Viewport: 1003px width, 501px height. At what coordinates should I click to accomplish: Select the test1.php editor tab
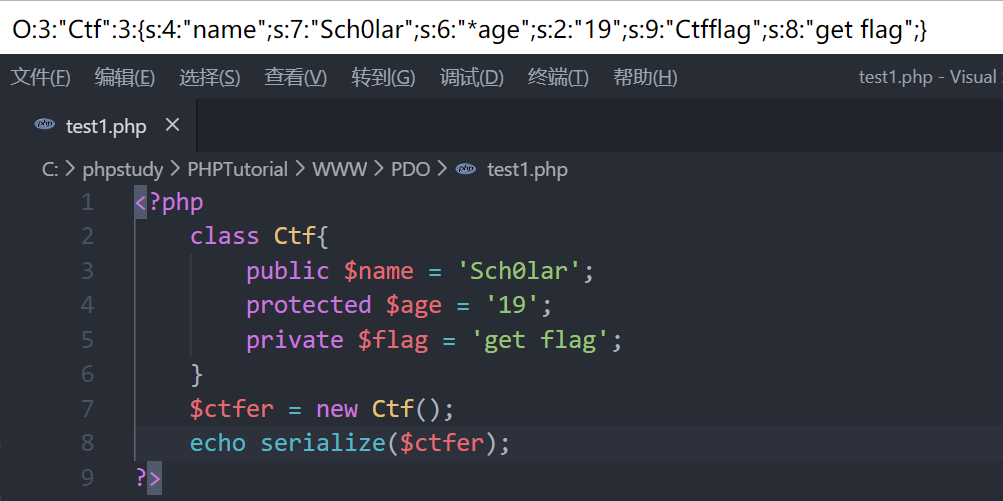coord(105,126)
